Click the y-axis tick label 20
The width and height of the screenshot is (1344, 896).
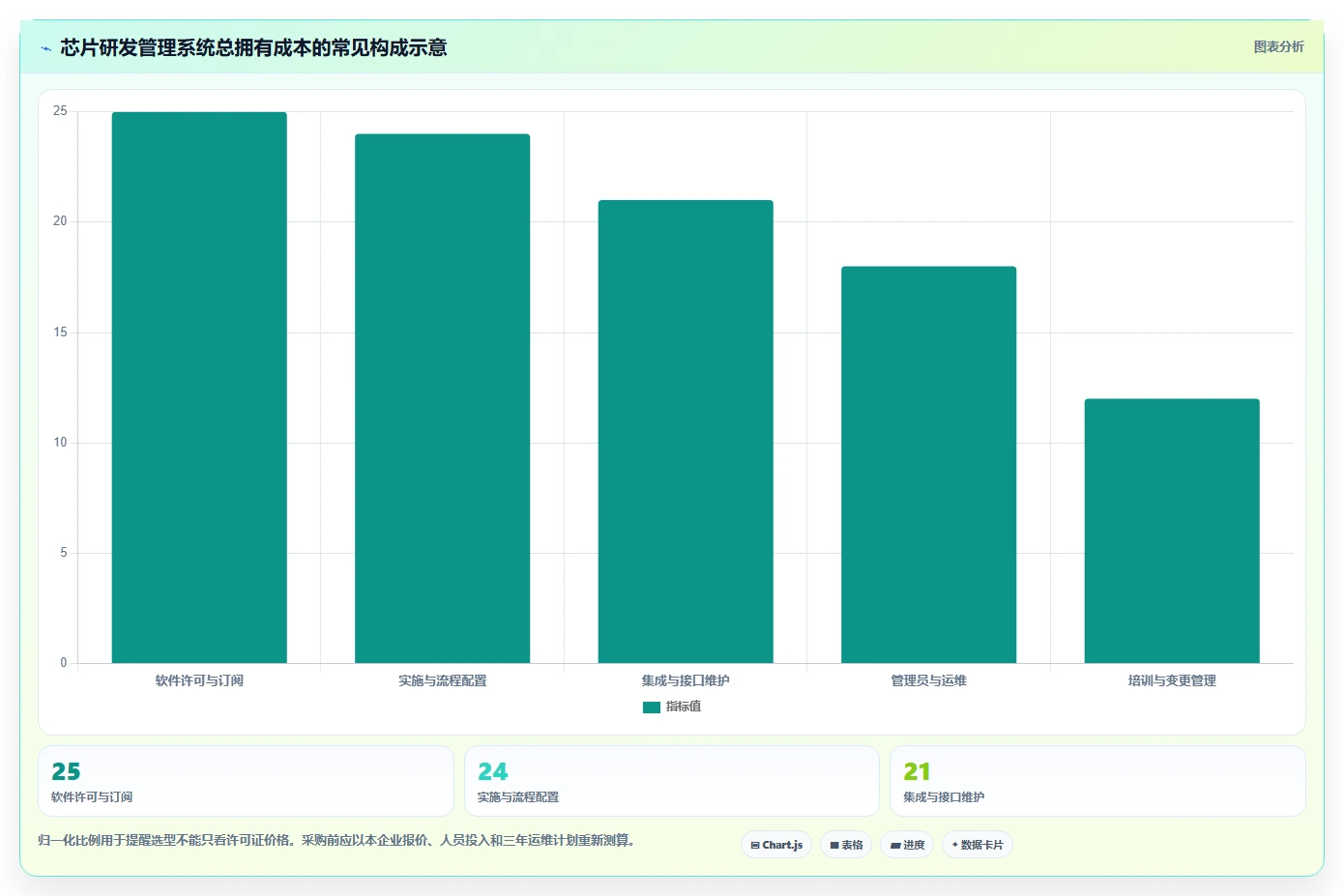[x=60, y=221]
